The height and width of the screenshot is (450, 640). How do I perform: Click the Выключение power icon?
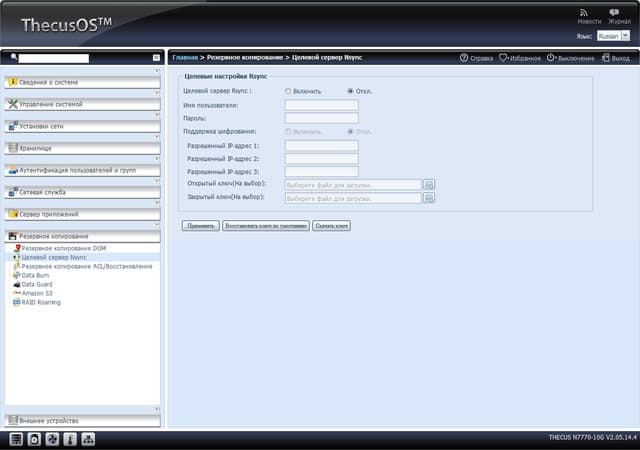click(551, 58)
